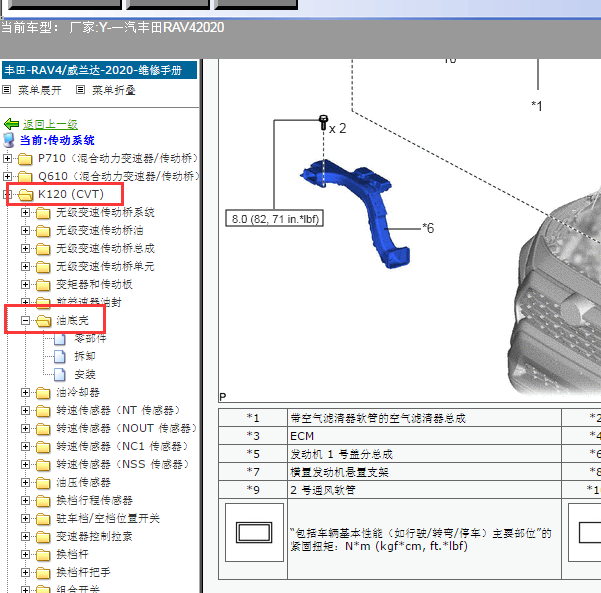Click the folder icon for 转速传感器(NOUT 传感器)
The height and width of the screenshot is (593, 601).
43,429
